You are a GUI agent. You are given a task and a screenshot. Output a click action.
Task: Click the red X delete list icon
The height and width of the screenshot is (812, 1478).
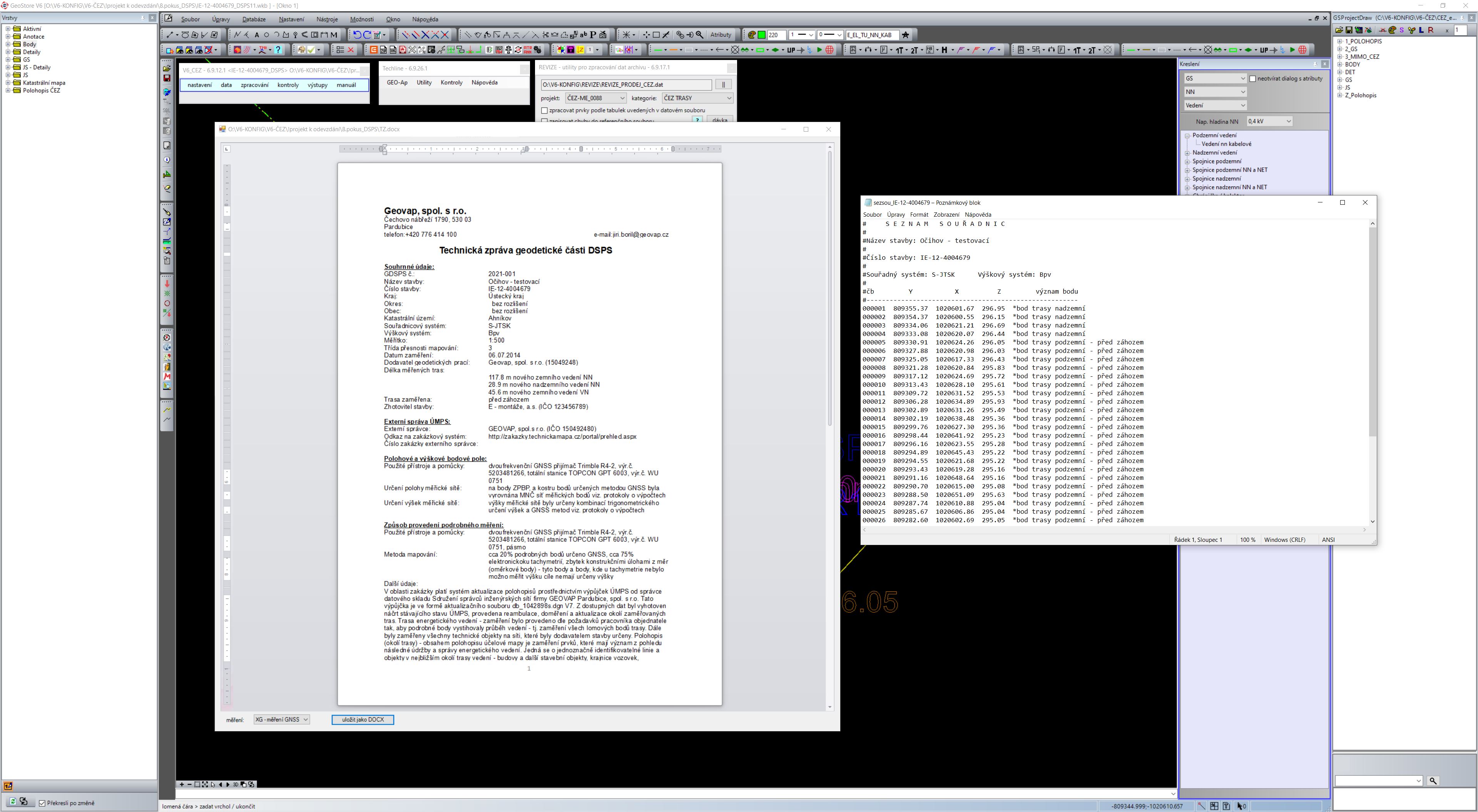351,50
